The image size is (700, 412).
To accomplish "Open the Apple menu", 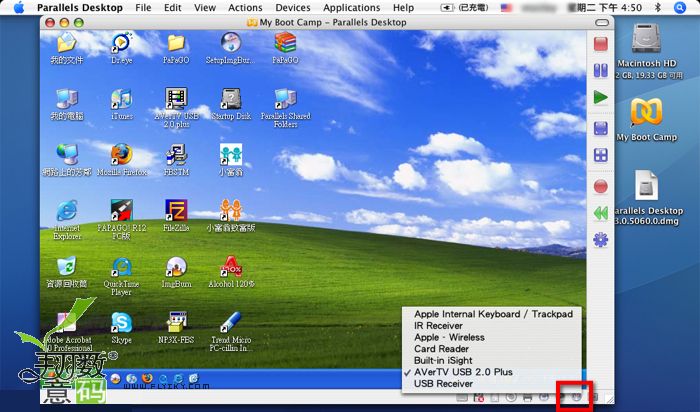I will coord(18,8).
